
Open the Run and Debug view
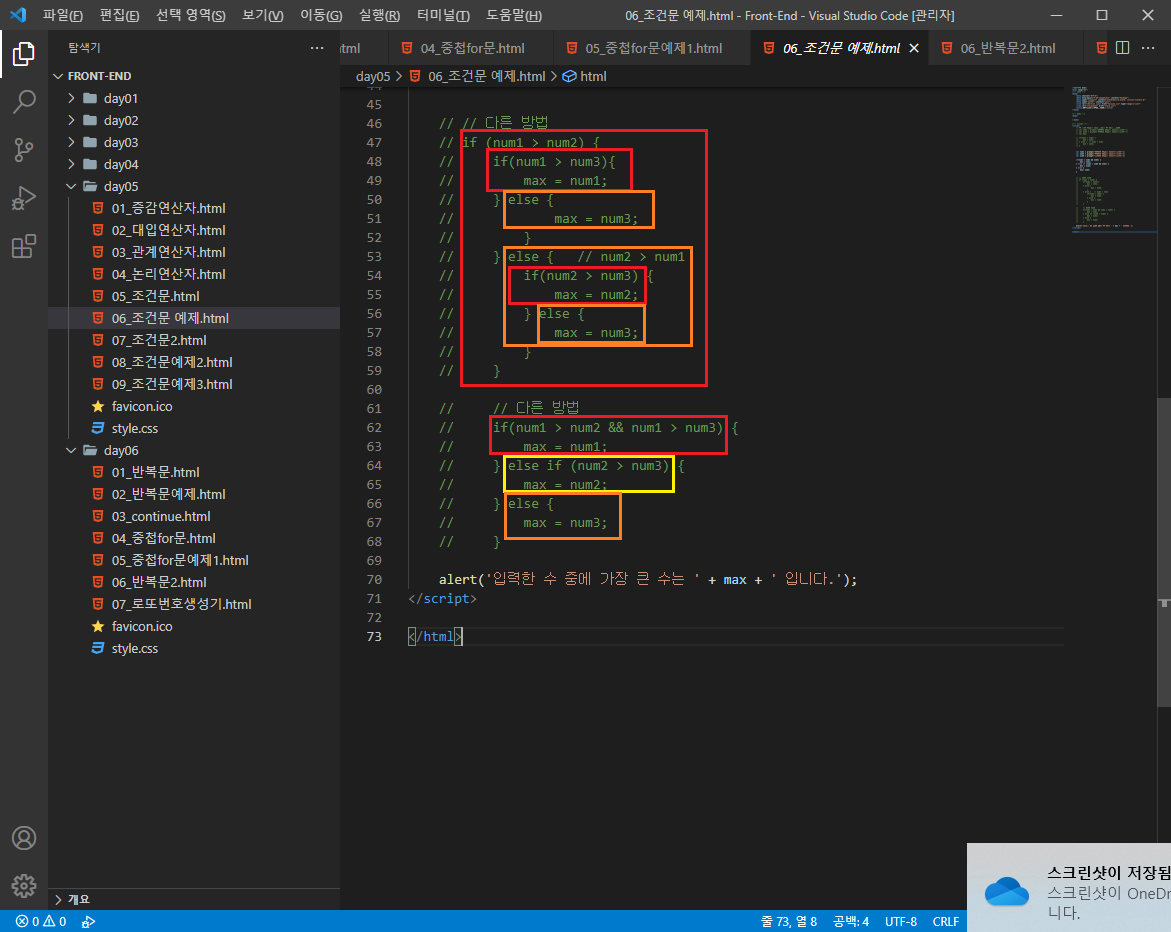point(24,198)
